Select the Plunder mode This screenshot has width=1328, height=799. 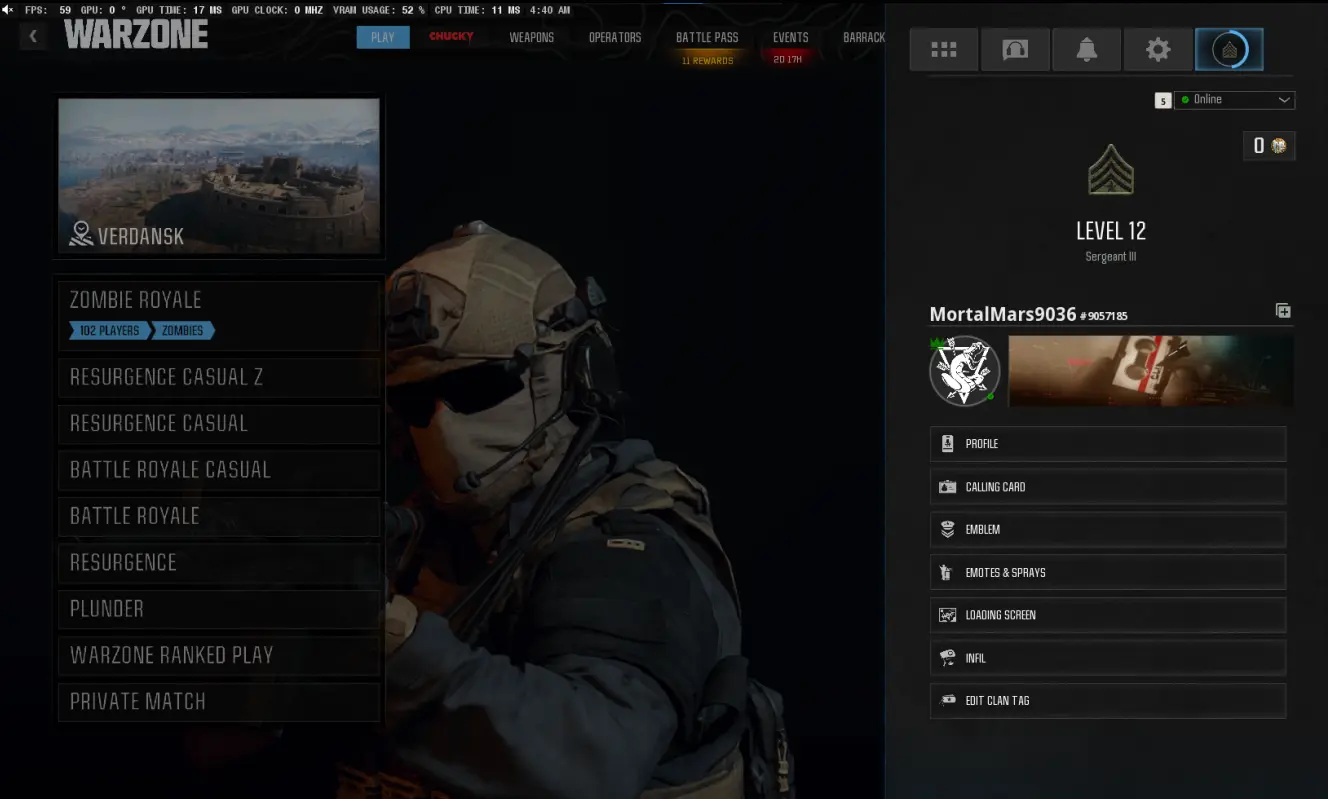219,609
